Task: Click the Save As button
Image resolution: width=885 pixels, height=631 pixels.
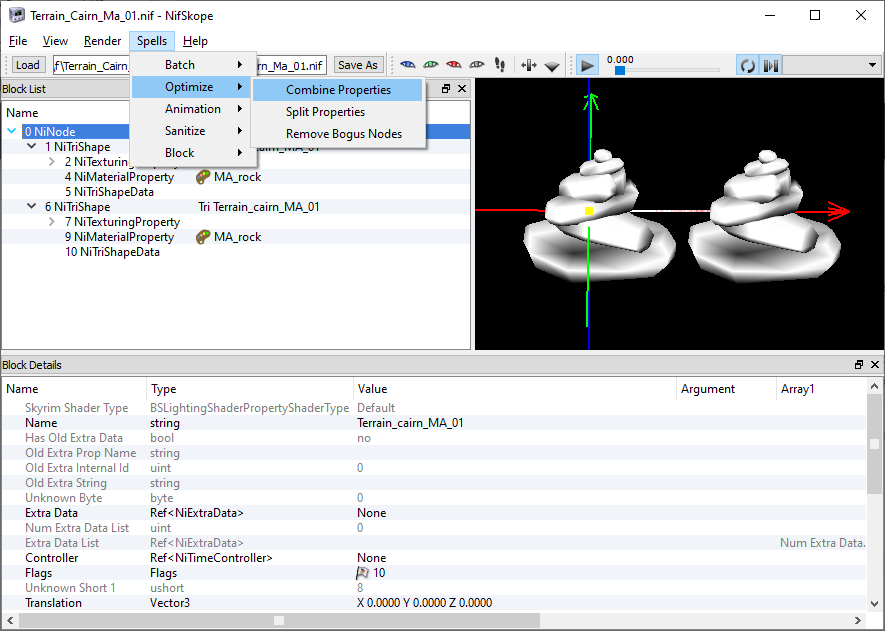Action: pos(357,65)
